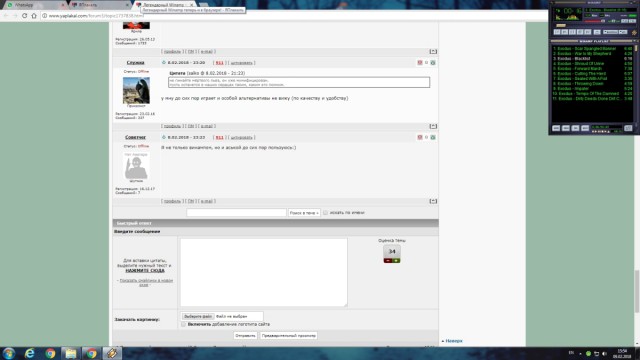This screenshot has width=640, height=360.
Task: Click inside quick reply message box
Action: point(264,272)
